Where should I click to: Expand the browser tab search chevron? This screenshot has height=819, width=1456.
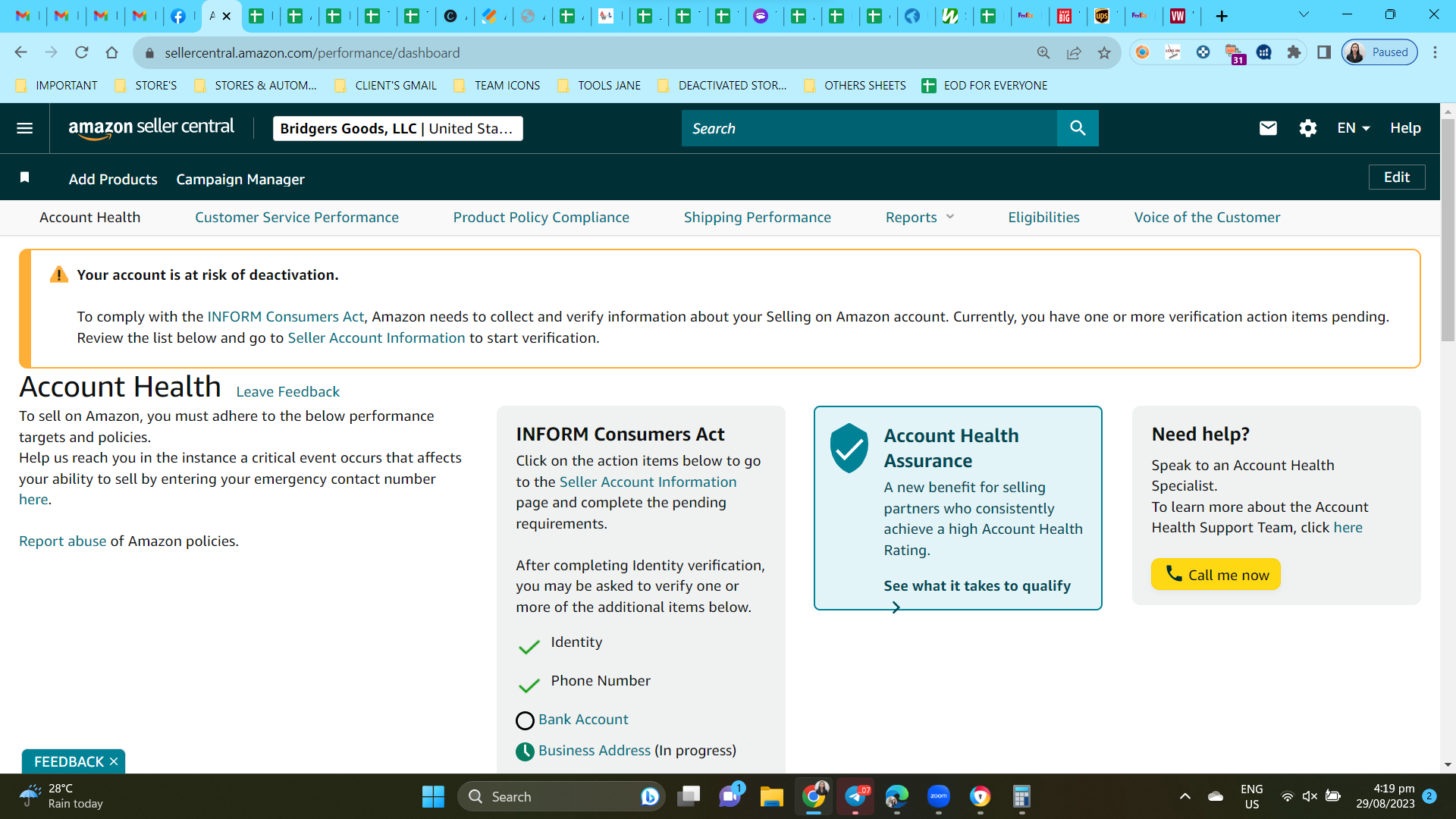tap(1304, 14)
